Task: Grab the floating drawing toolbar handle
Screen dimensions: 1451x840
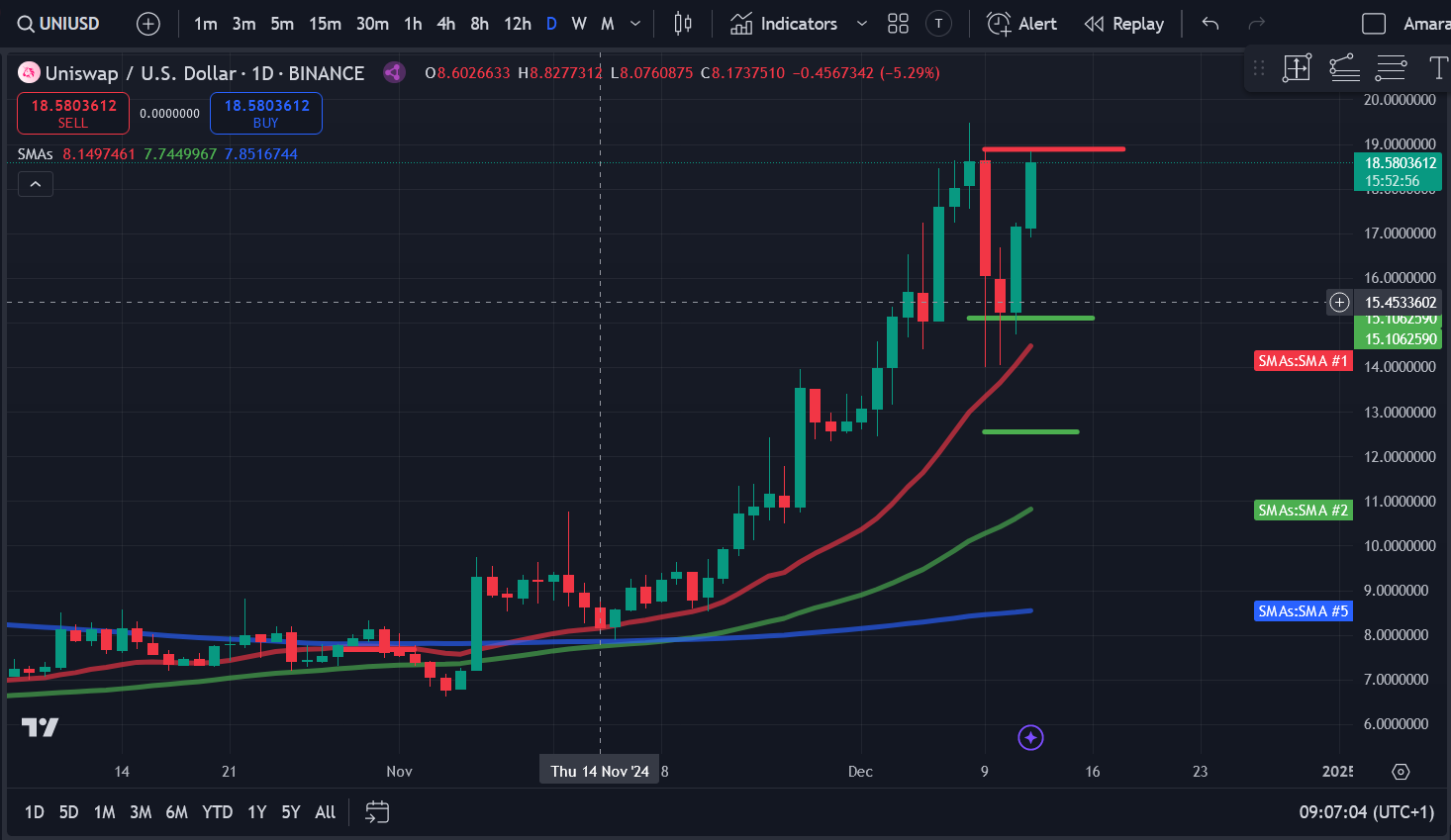Action: coord(1259,68)
